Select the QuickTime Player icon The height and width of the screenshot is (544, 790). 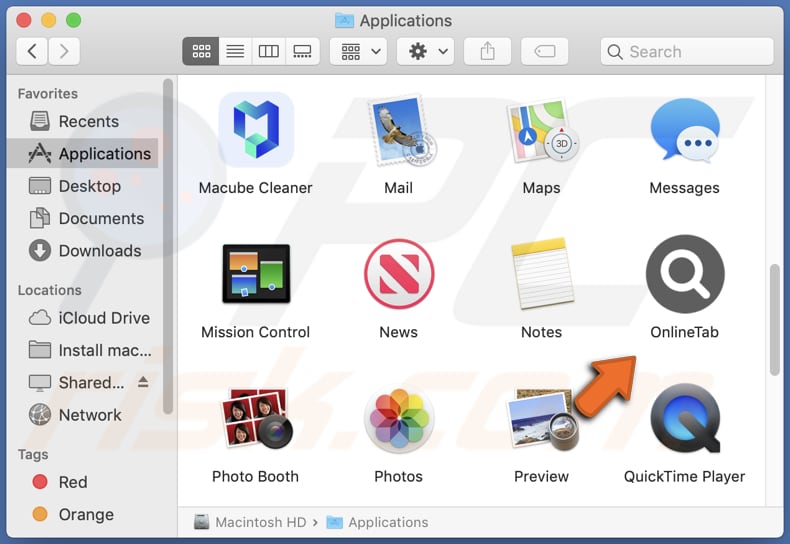pyautogui.click(x=685, y=418)
